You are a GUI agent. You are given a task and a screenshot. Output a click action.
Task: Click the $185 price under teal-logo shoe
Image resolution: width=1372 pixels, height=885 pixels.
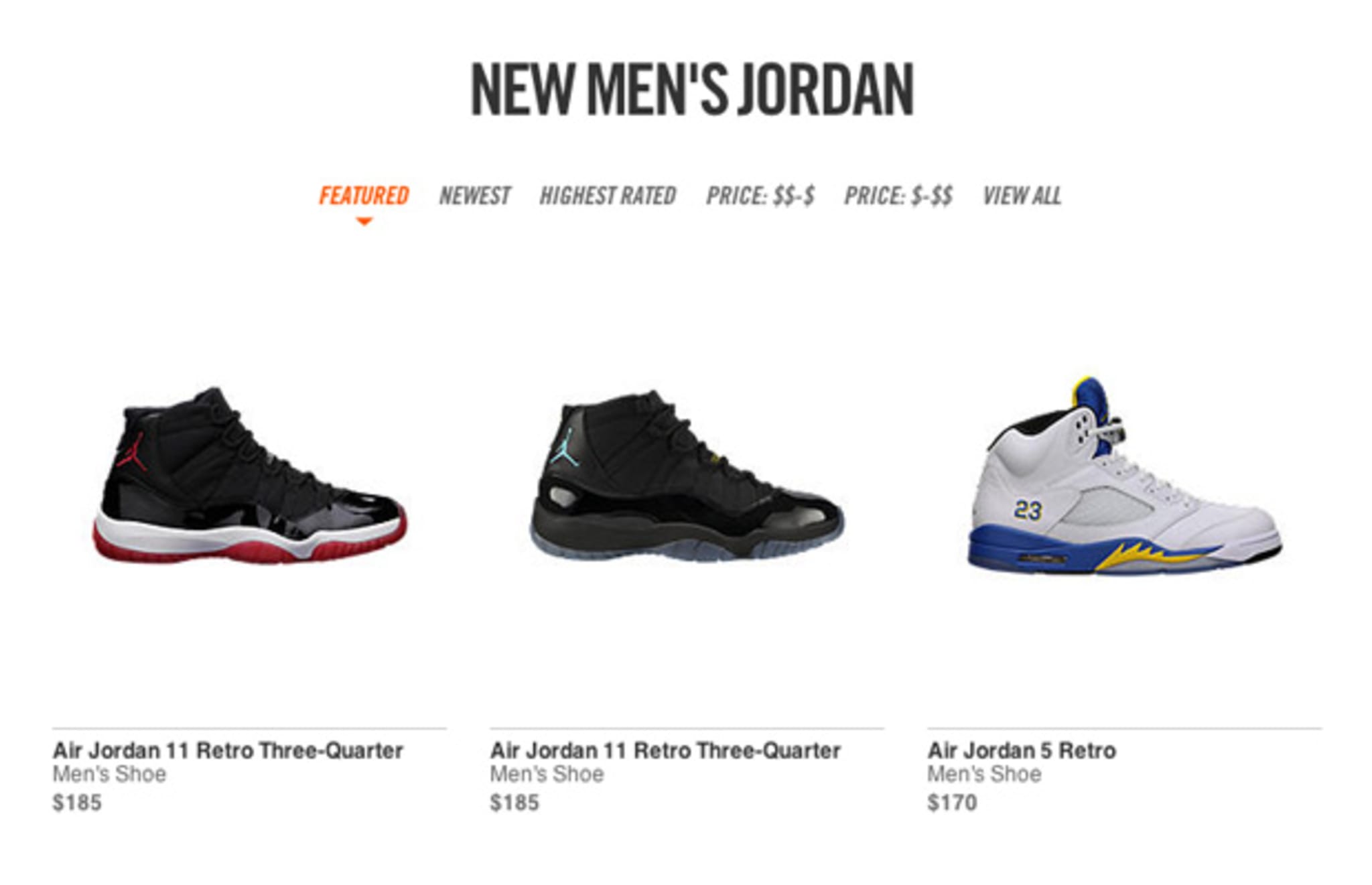point(514,802)
